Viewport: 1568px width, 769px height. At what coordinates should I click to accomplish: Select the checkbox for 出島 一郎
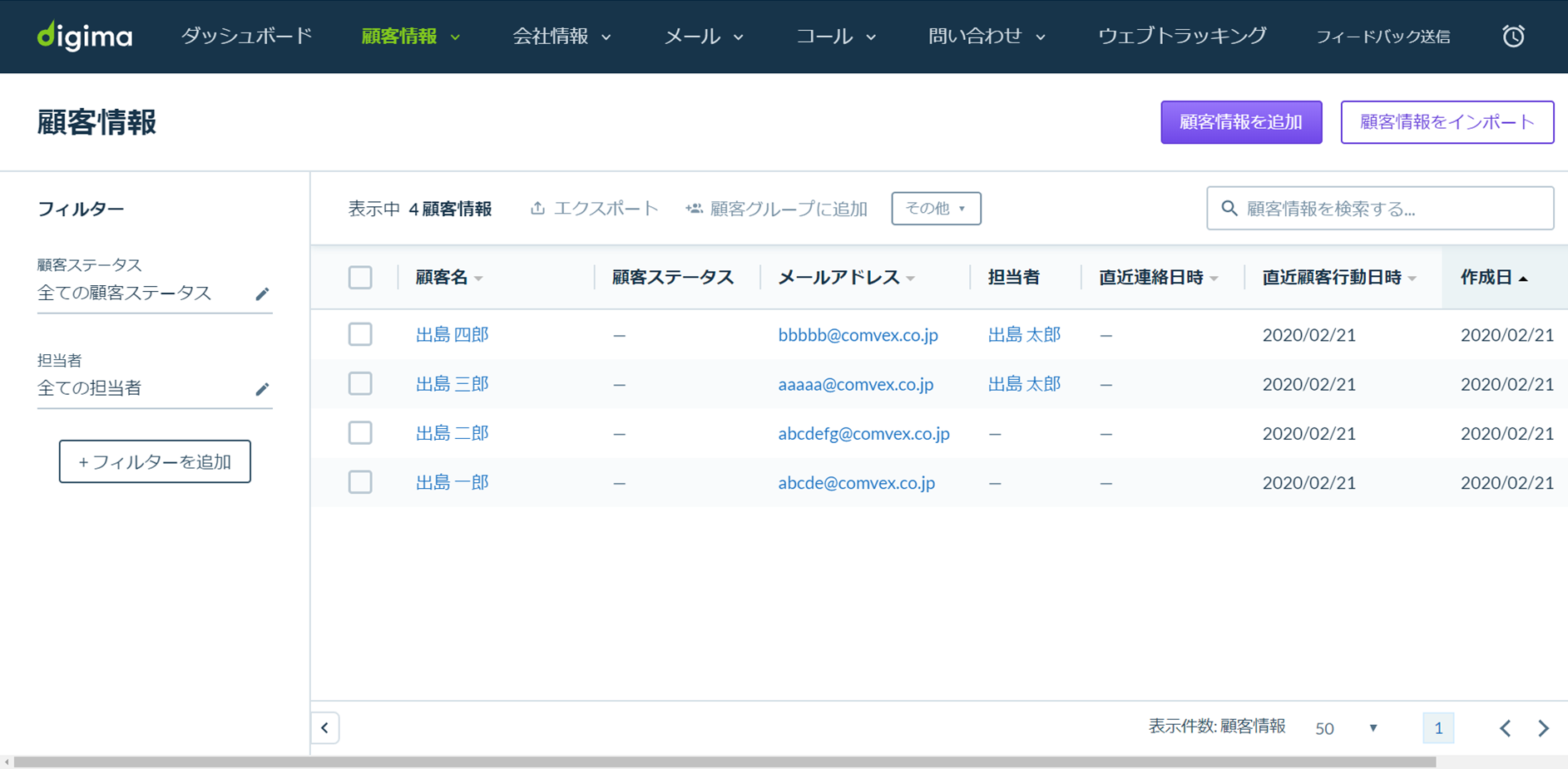pyautogui.click(x=360, y=482)
